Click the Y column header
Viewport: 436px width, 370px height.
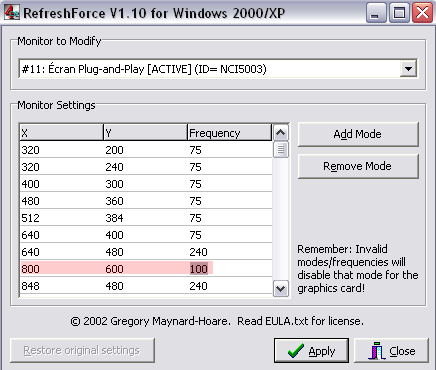pos(145,133)
